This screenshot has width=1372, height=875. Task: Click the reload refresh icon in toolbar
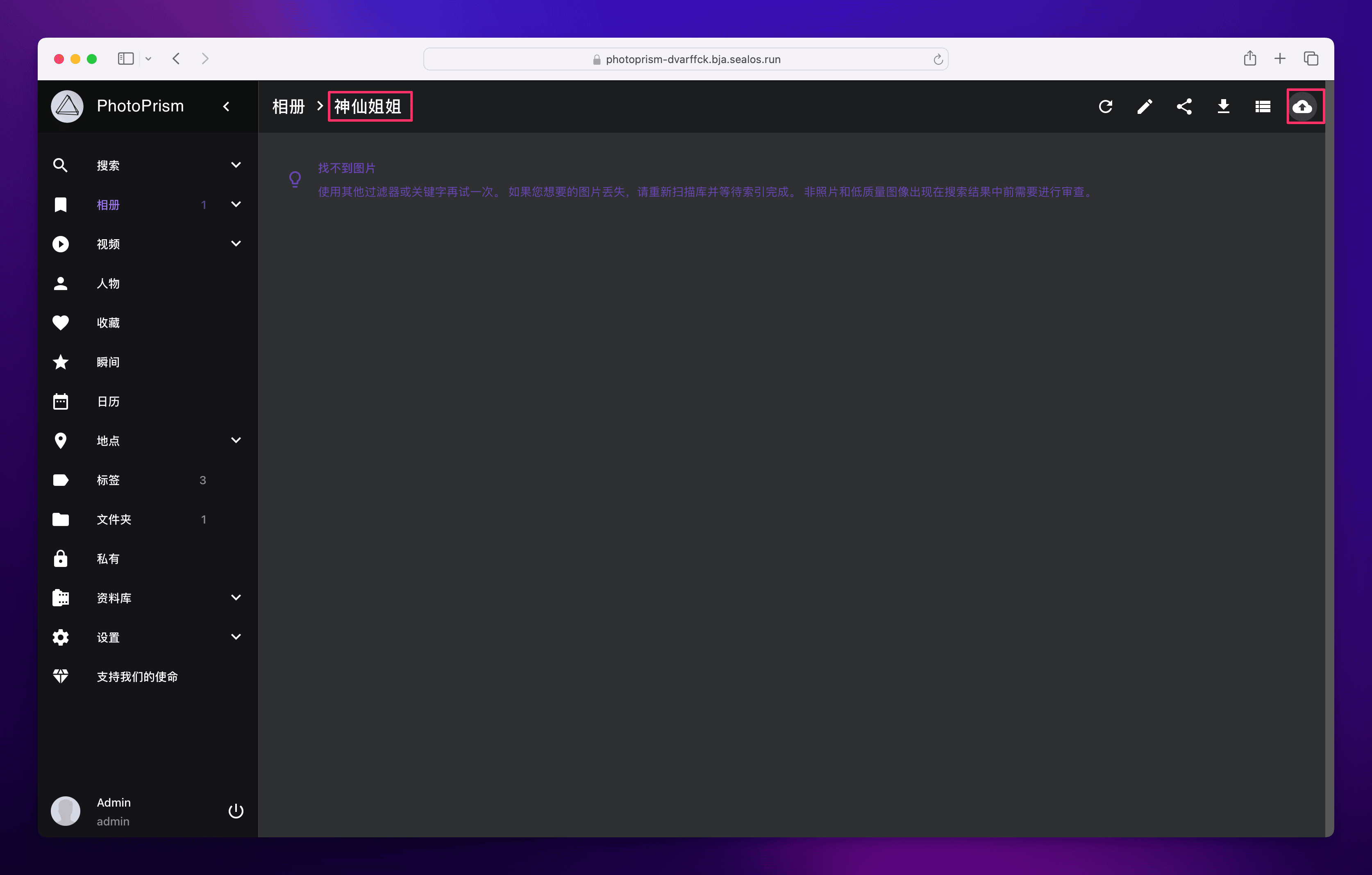tap(1105, 107)
